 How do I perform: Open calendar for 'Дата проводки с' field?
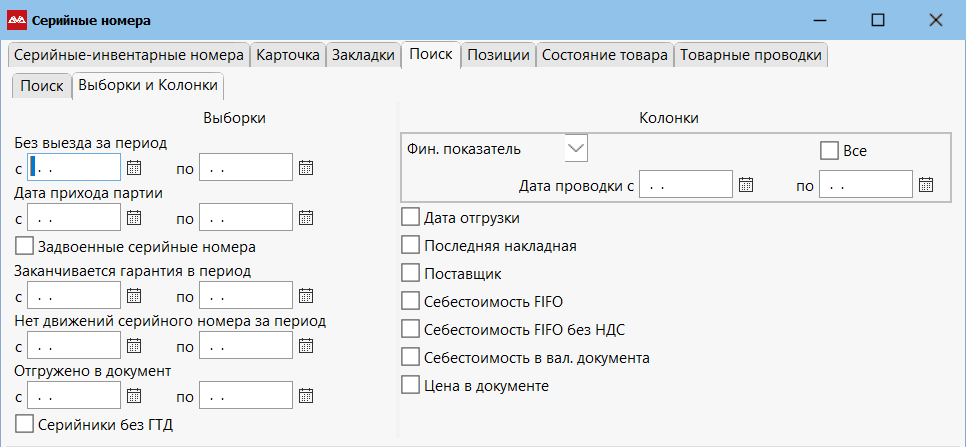pyautogui.click(x=745, y=184)
